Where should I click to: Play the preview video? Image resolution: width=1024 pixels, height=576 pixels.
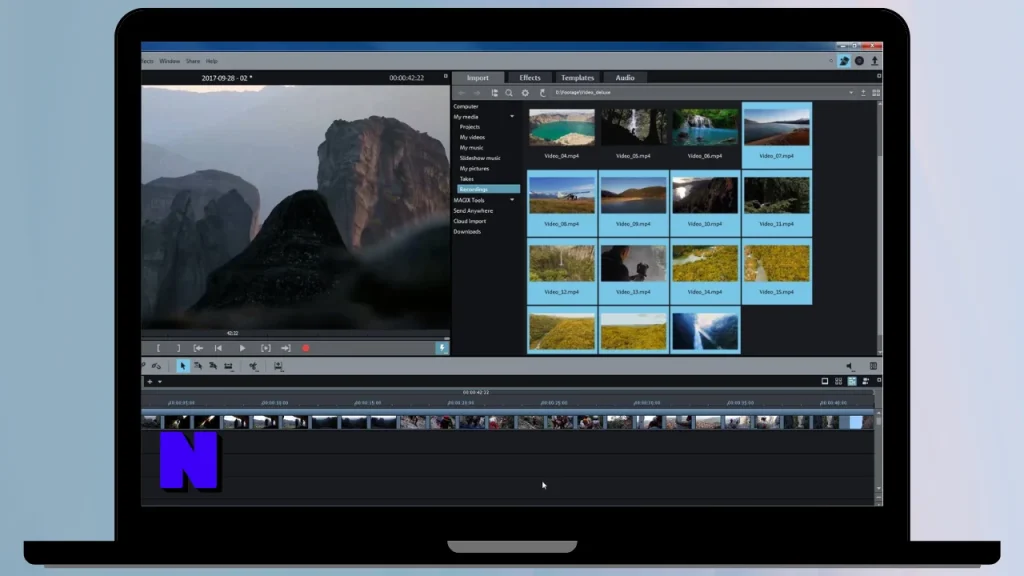pos(242,349)
